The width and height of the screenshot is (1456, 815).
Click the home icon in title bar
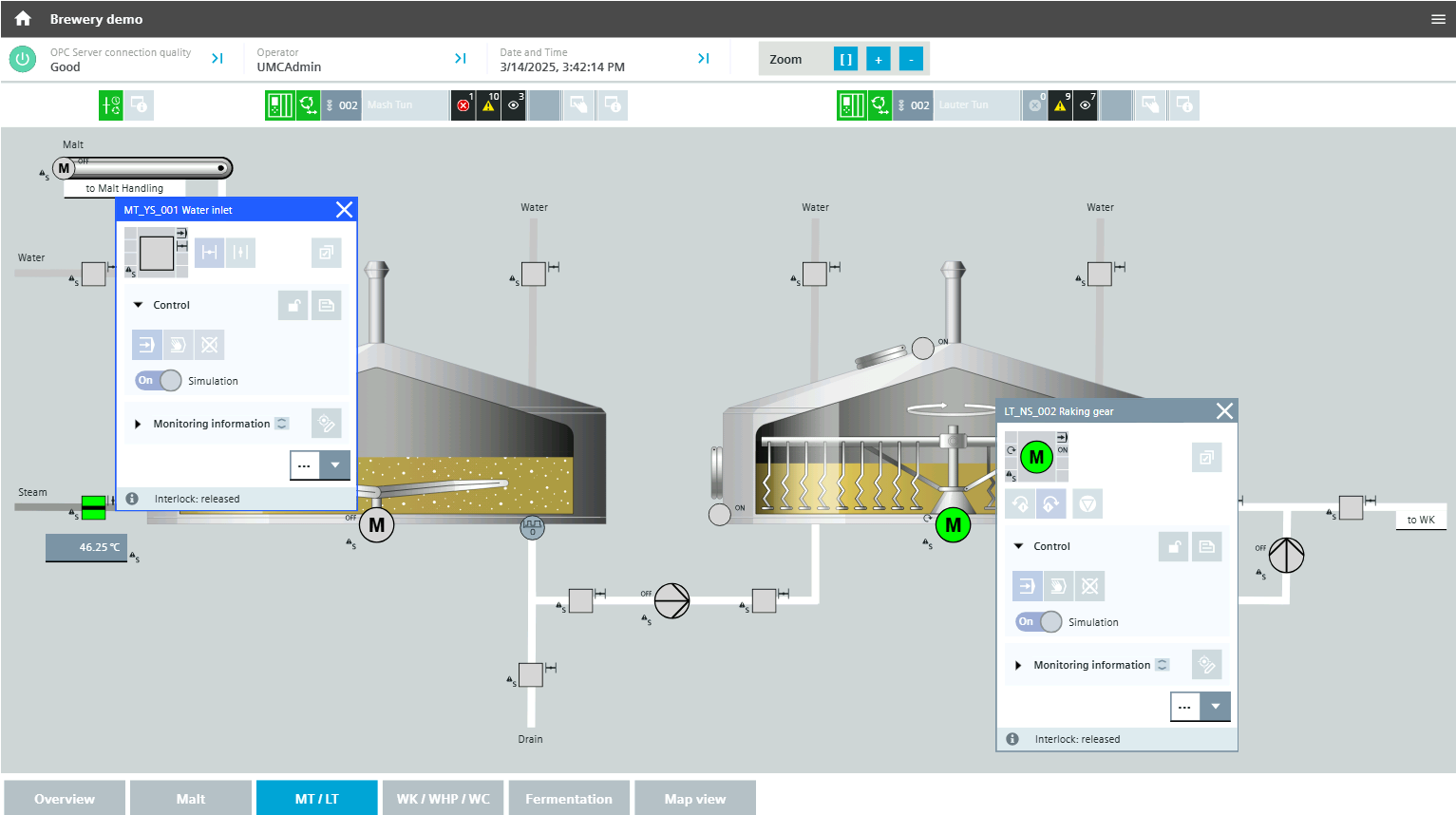click(x=23, y=19)
